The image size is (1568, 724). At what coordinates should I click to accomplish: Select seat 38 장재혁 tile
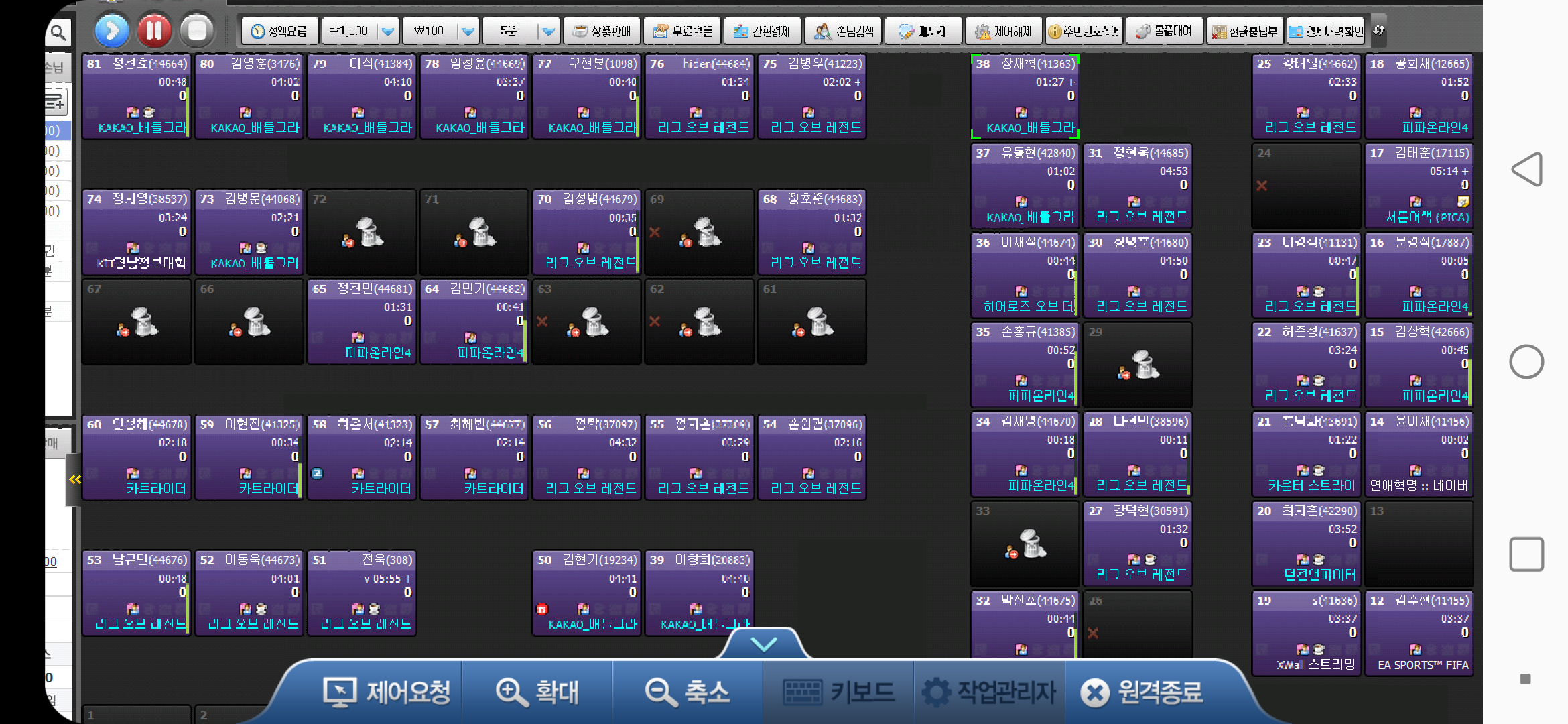[x=1025, y=97]
